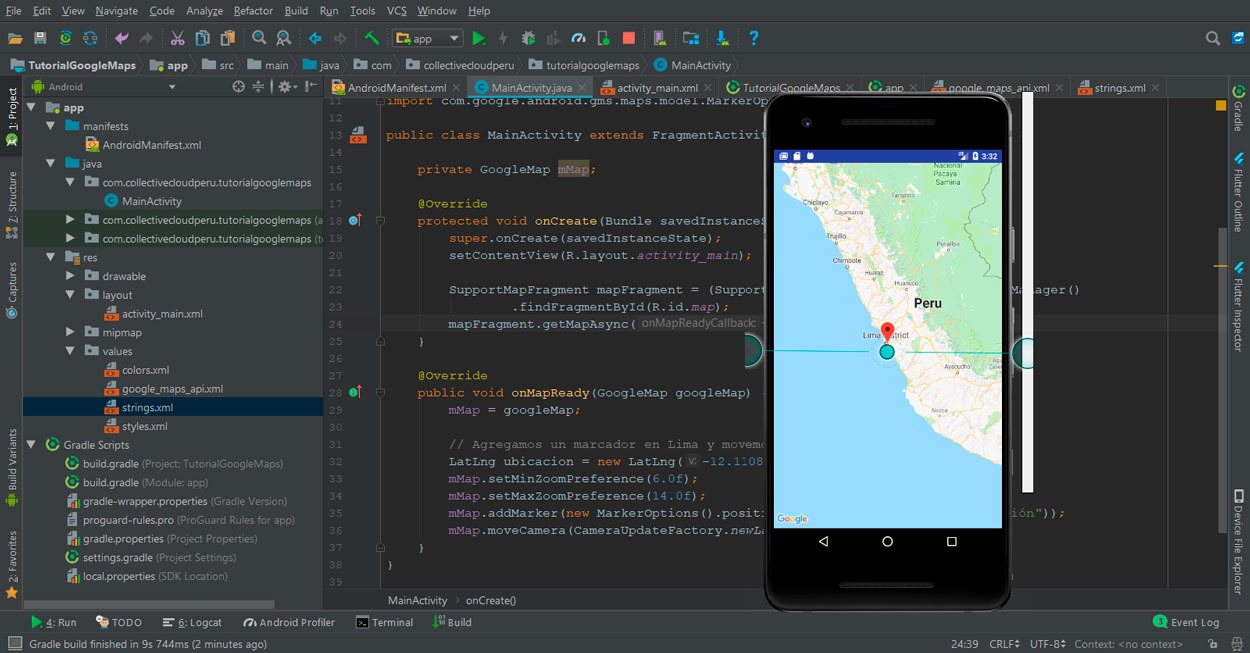
Task: Click the Undo arrow icon
Action: [122, 38]
